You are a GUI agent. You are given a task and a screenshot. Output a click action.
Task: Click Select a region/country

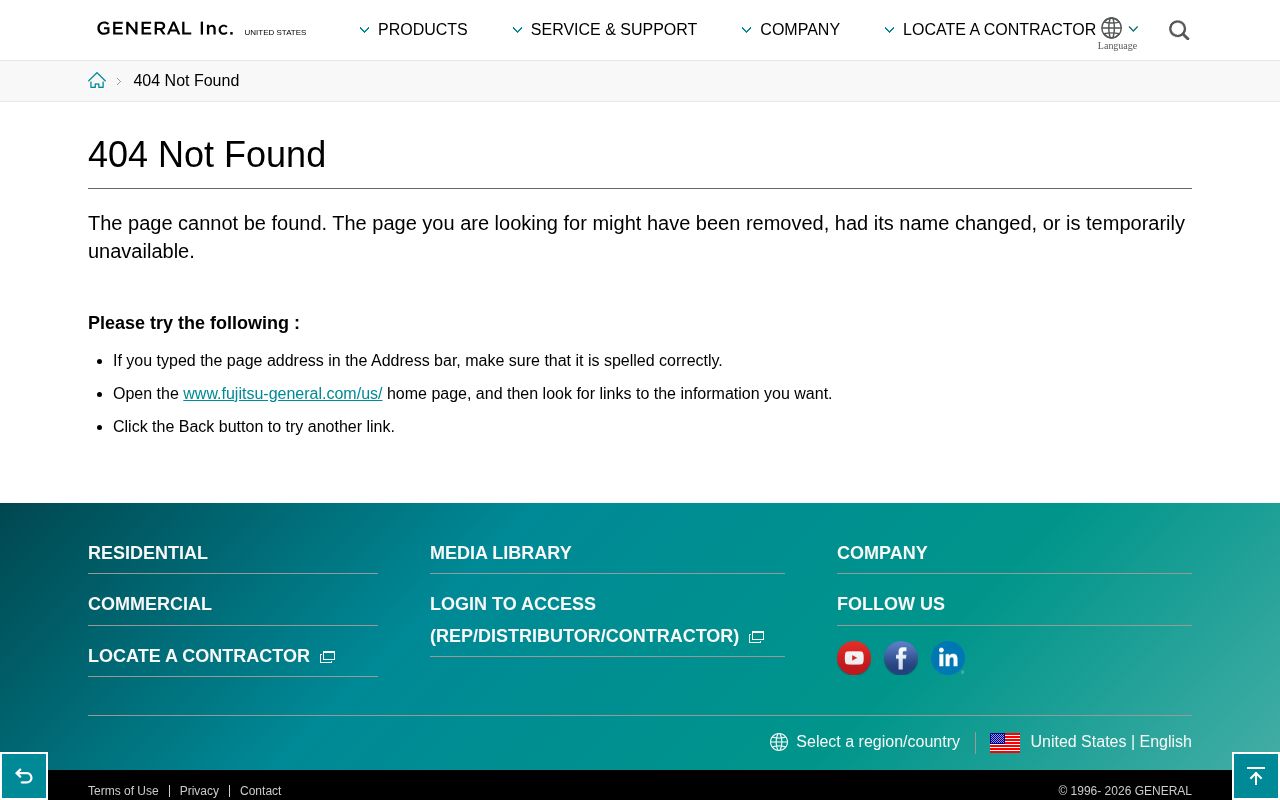coord(865,742)
